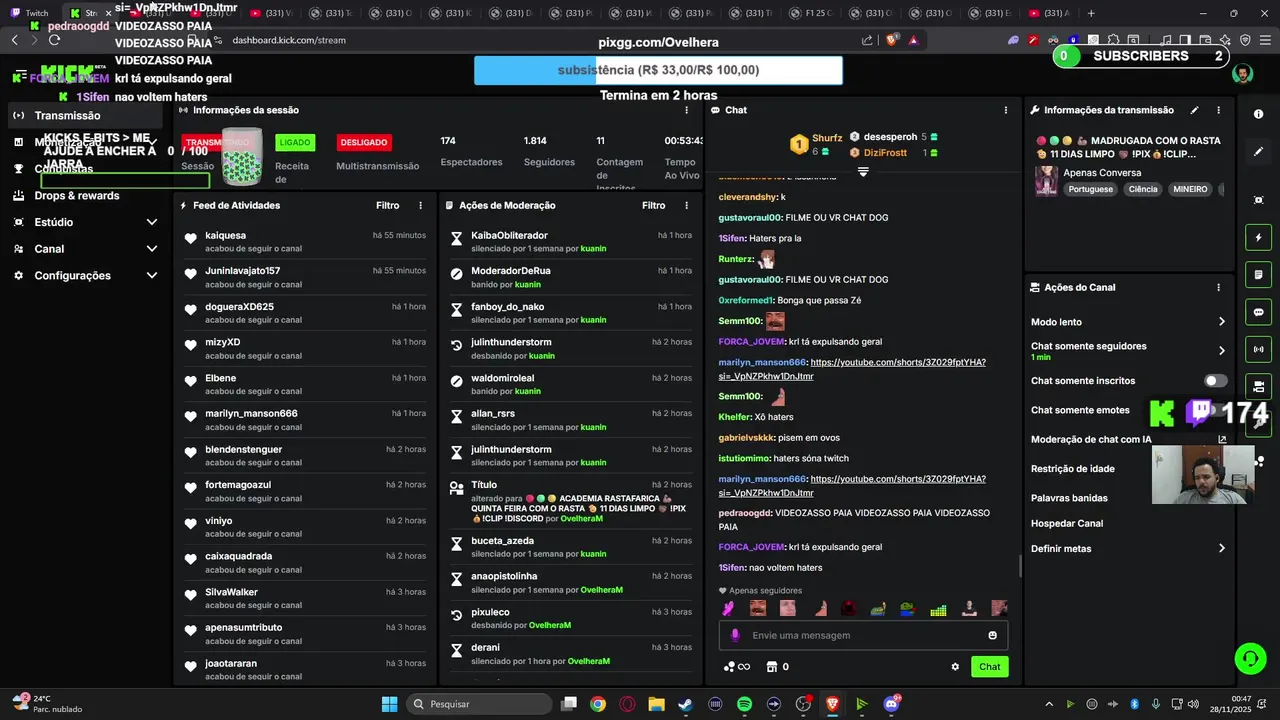Image resolution: width=1280 pixels, height=720 pixels.
Task: Select Drops & rewards in left sidebar
Action: tap(77, 195)
